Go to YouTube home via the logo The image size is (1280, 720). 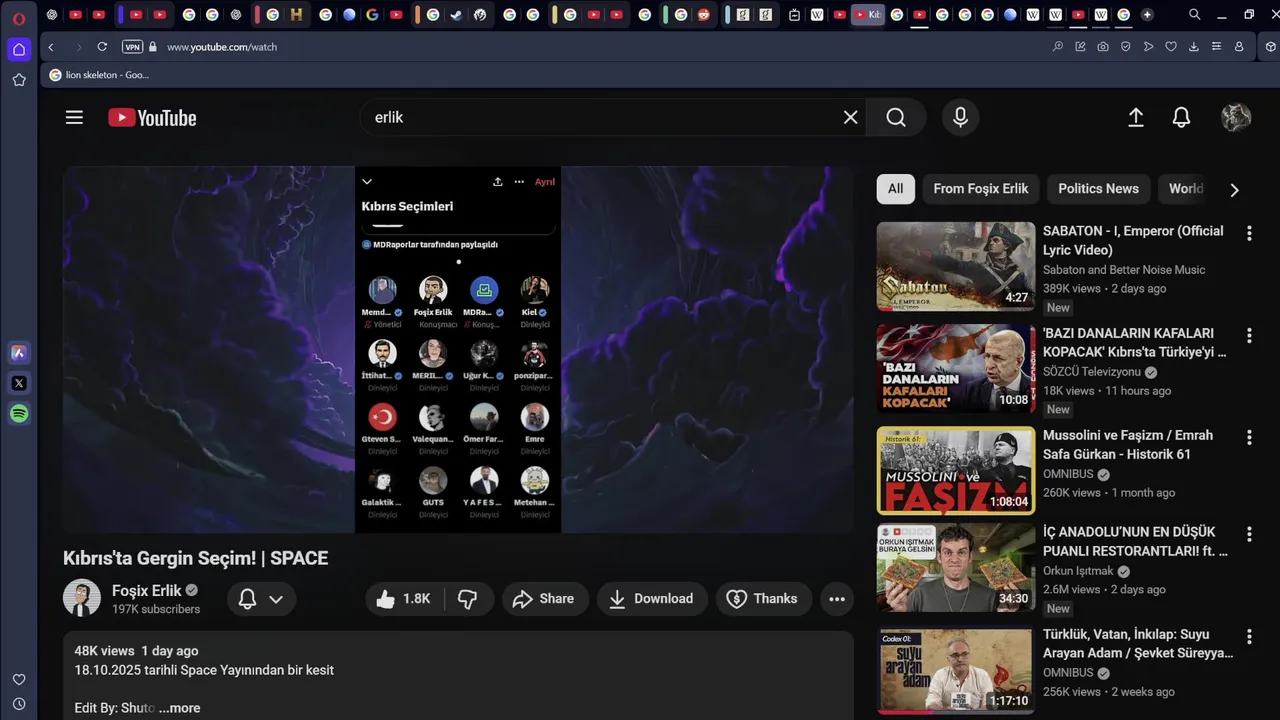tap(152, 118)
